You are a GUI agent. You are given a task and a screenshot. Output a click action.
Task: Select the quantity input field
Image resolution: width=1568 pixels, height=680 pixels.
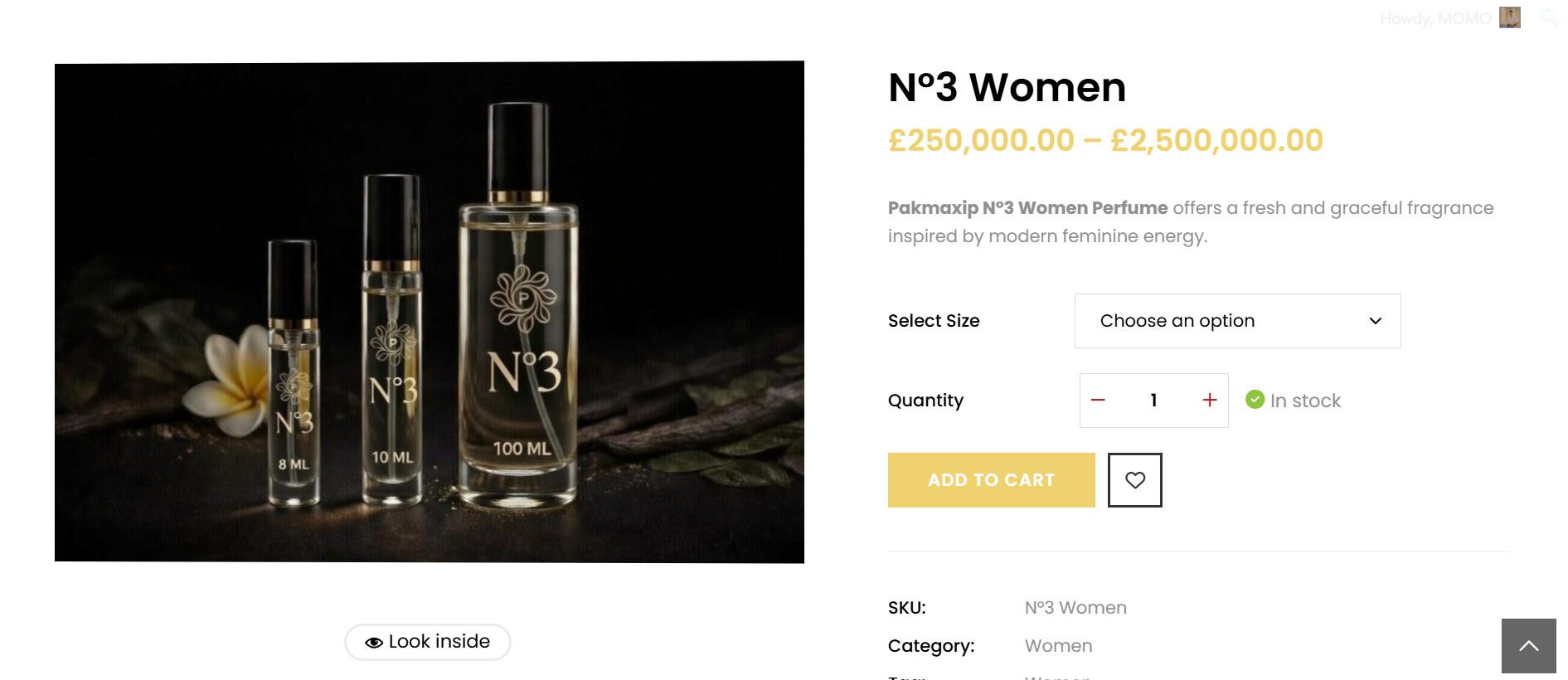click(x=1153, y=400)
